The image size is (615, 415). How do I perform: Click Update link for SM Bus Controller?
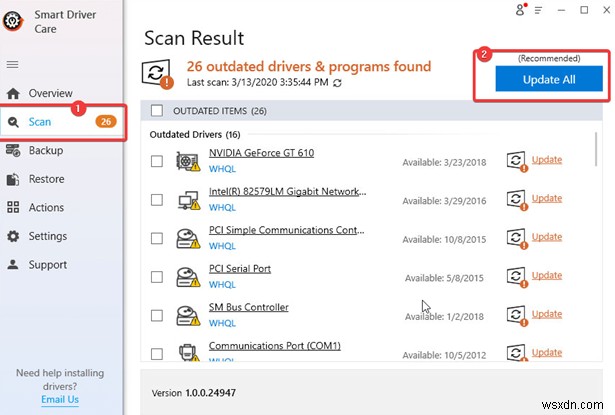547,314
